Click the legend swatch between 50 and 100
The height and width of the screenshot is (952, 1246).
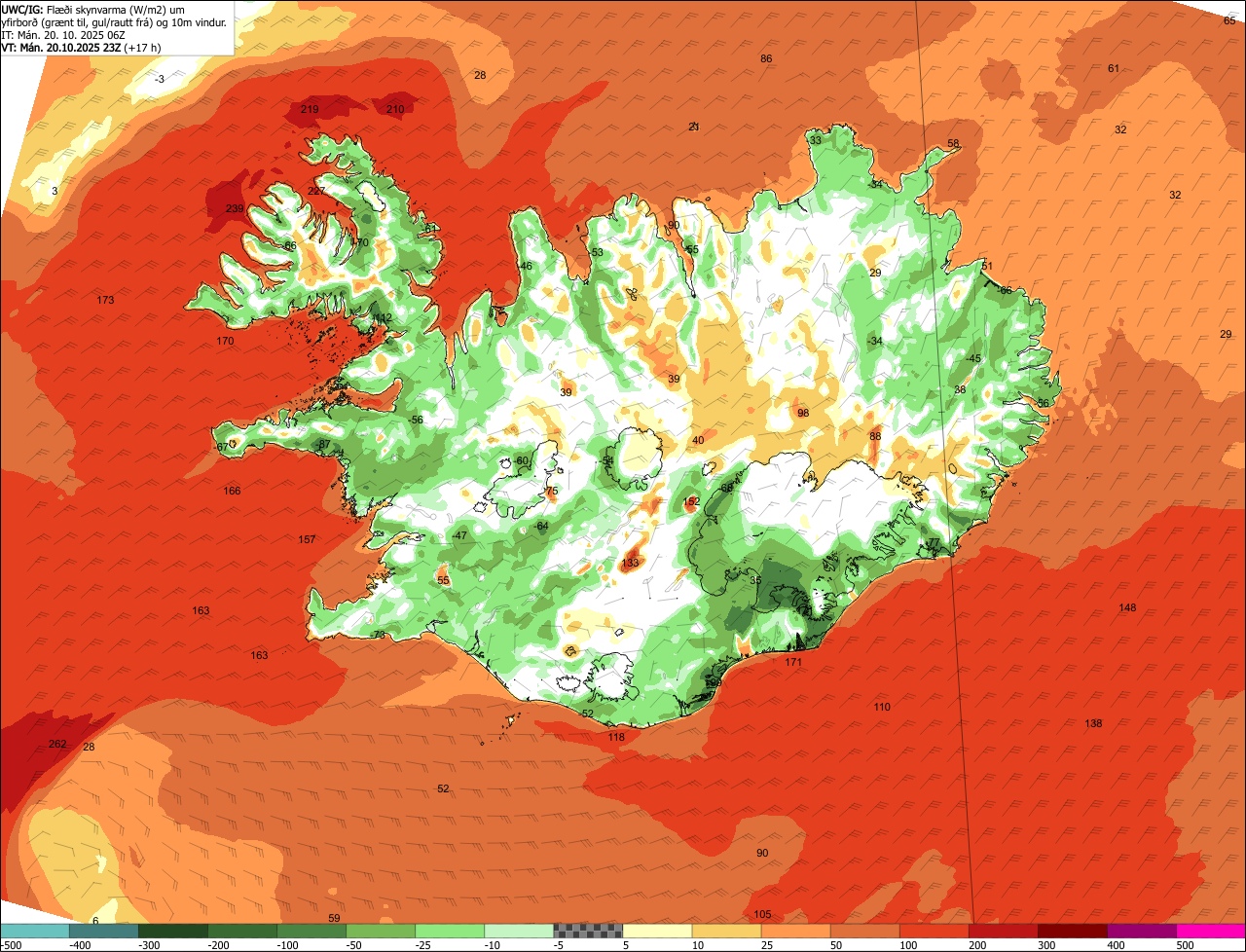click(x=864, y=931)
